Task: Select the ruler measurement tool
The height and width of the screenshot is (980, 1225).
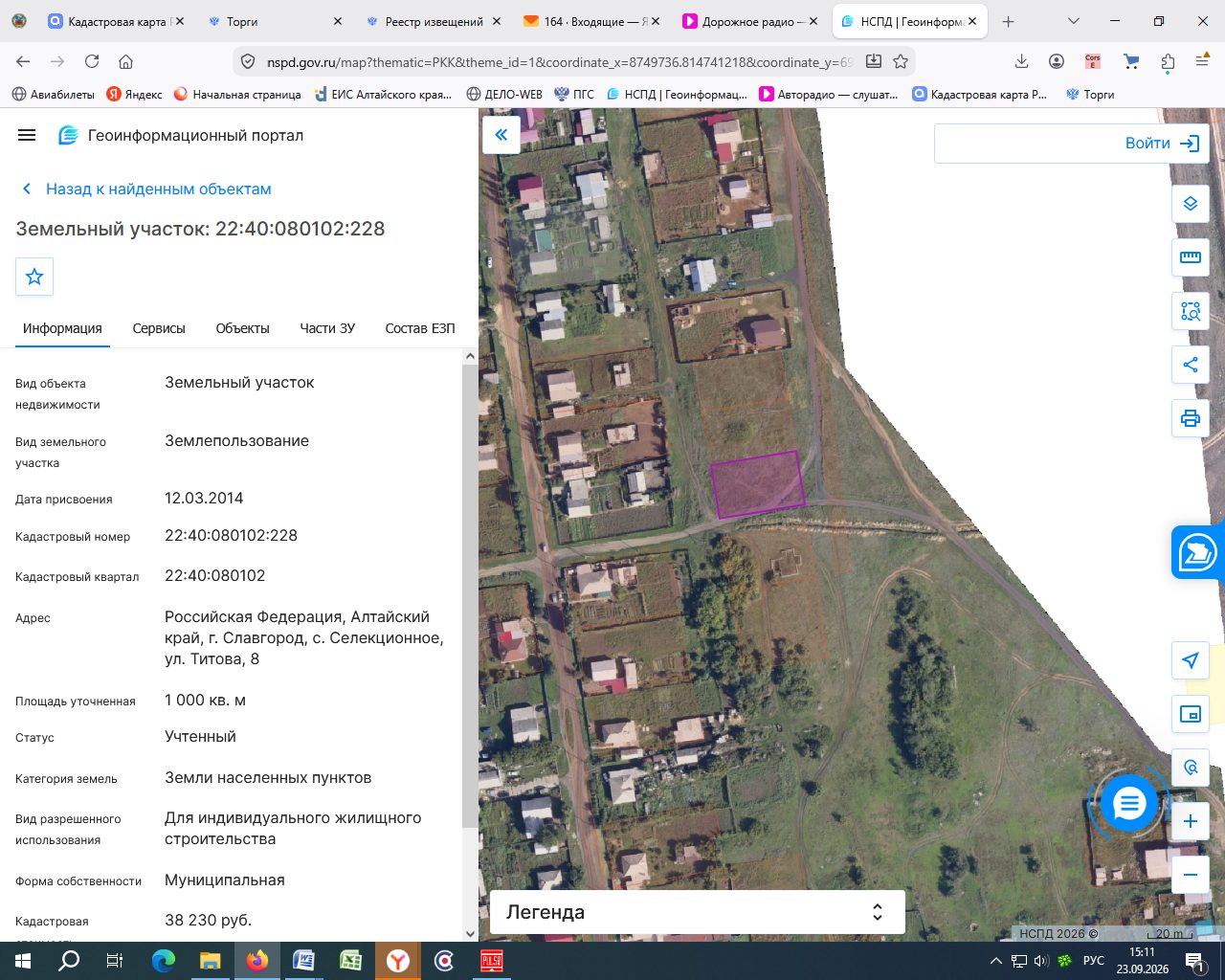Action: pos(1191,257)
